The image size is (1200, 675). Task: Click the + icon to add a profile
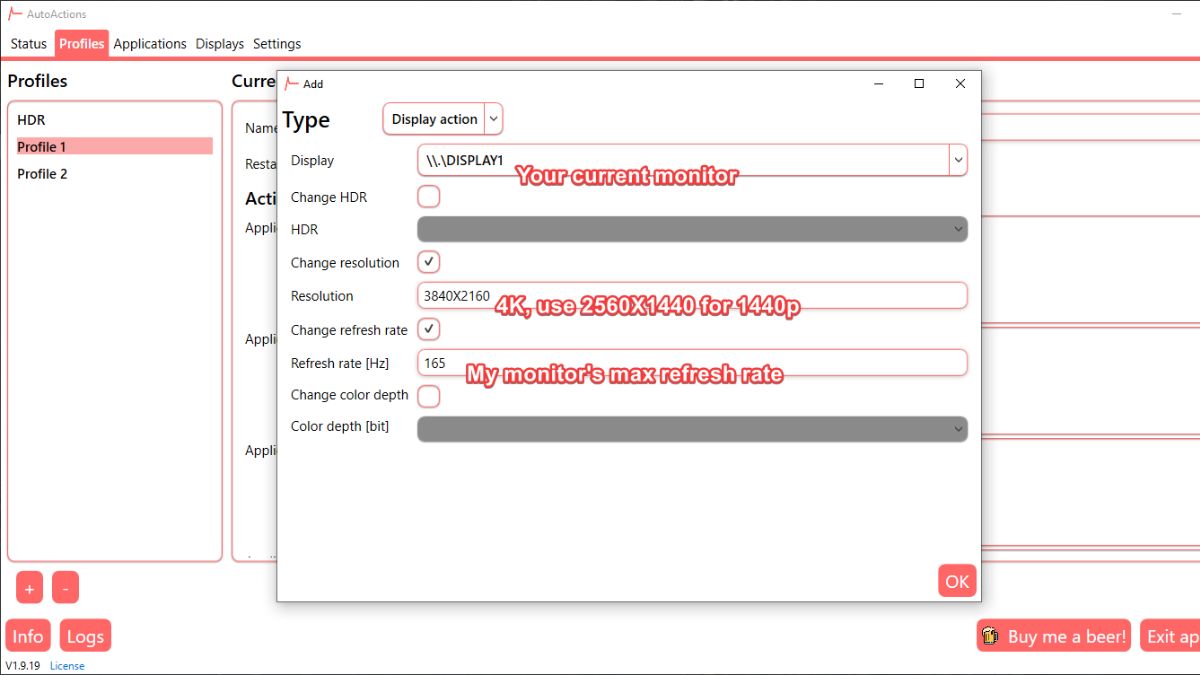pos(29,587)
